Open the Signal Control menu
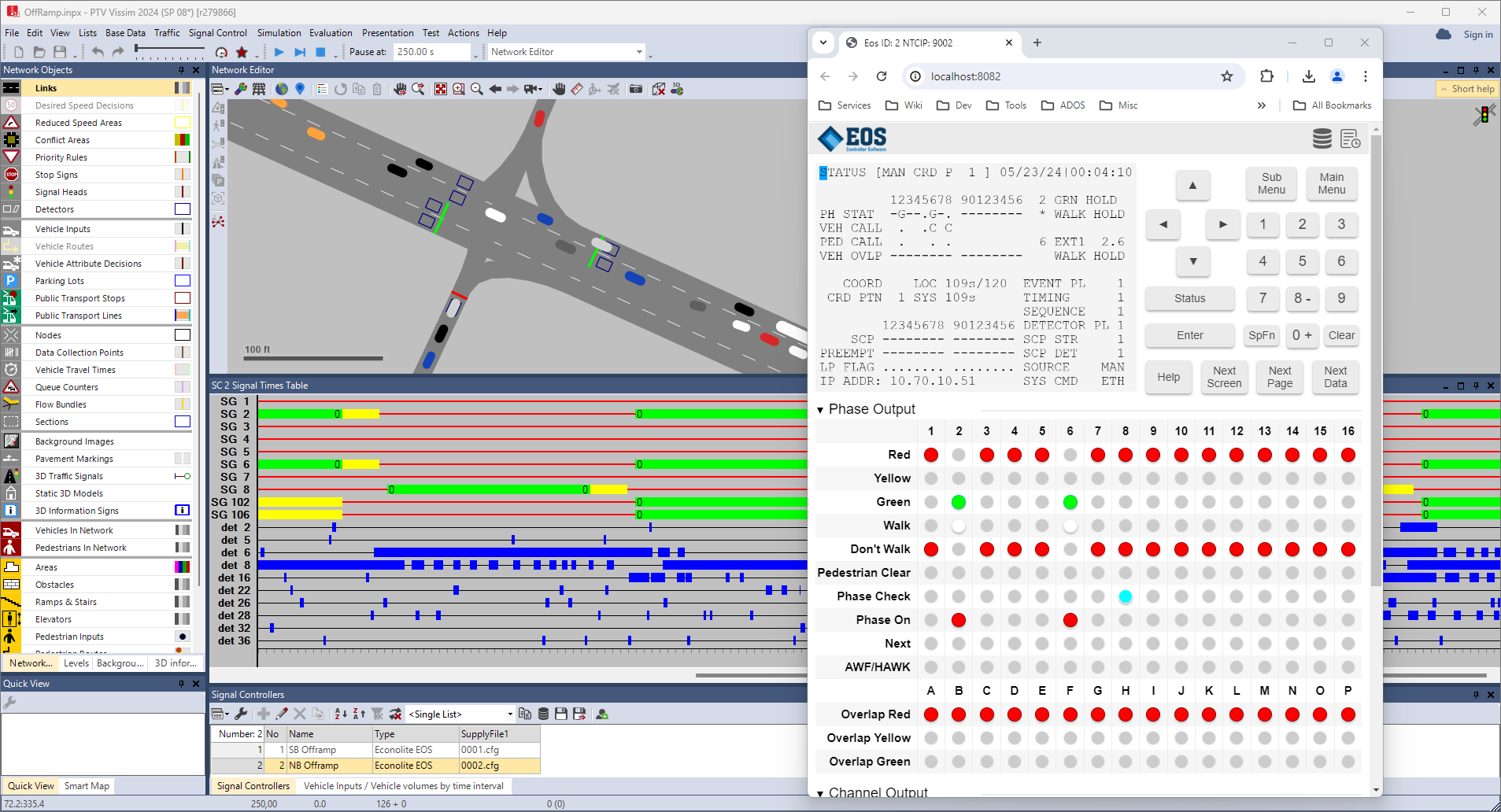The width and height of the screenshot is (1501, 812). tap(218, 33)
